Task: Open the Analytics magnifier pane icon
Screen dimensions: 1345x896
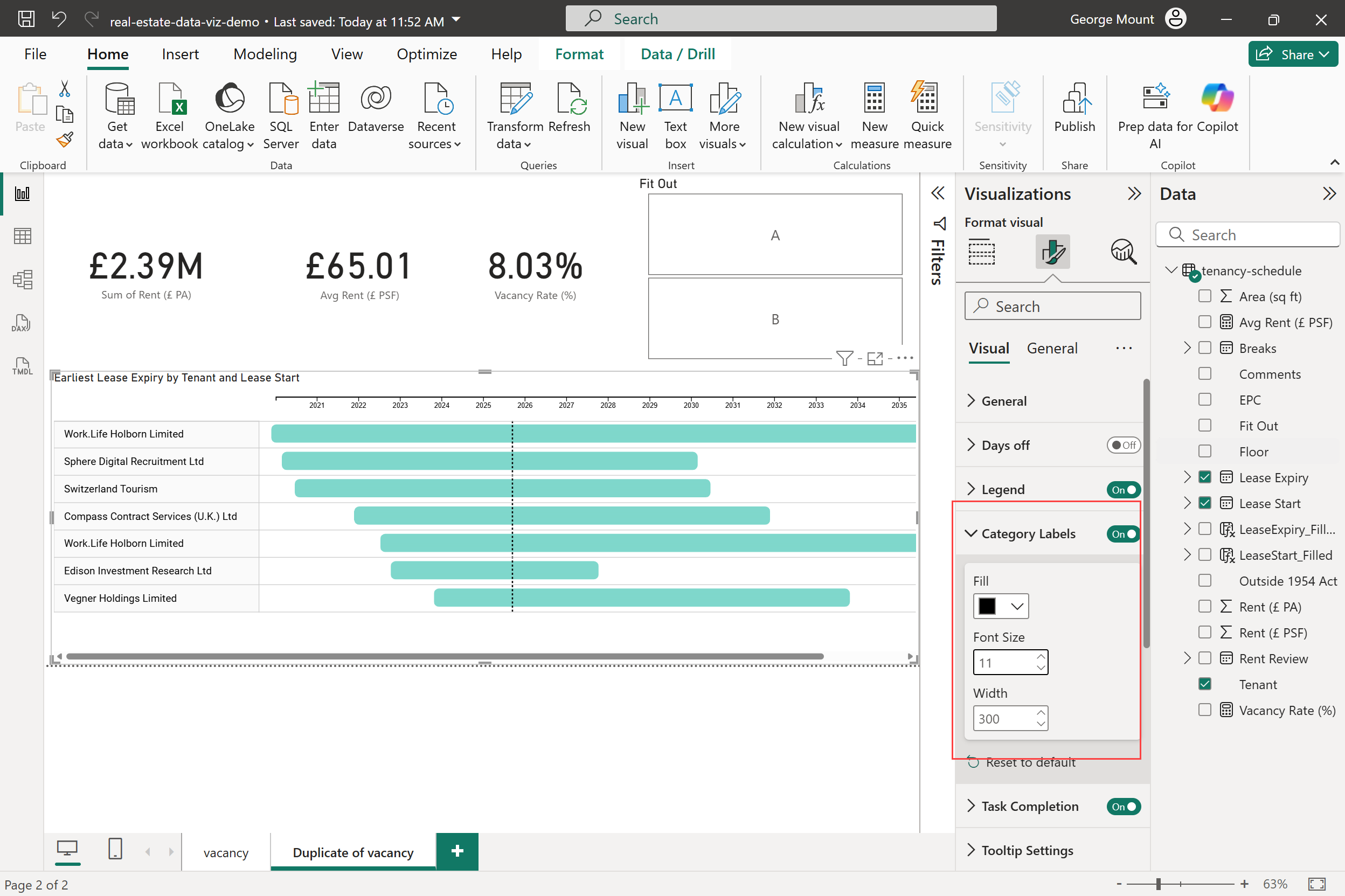Action: (1123, 252)
